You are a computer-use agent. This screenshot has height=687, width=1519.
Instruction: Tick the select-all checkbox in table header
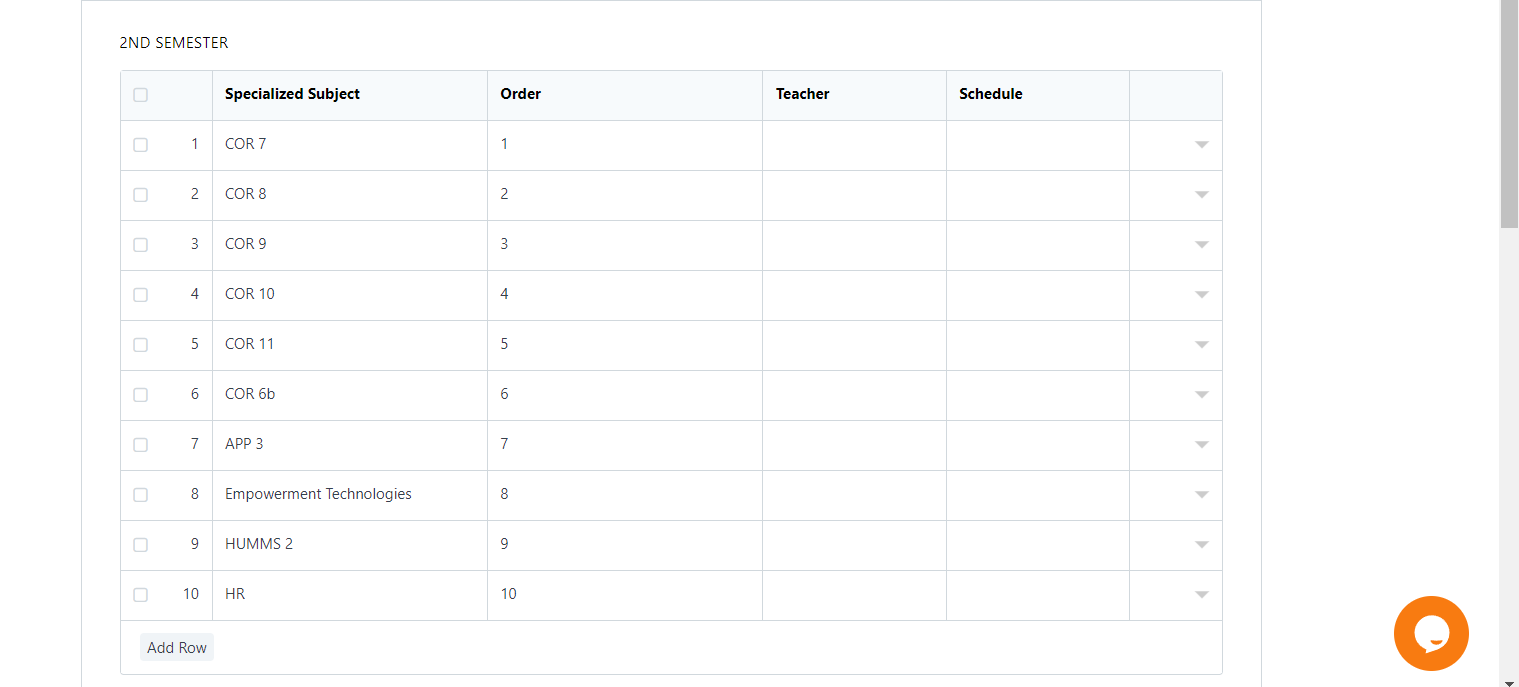140,95
